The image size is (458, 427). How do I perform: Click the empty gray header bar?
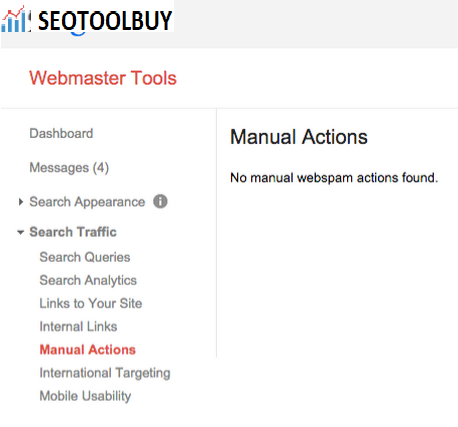(x=316, y=24)
